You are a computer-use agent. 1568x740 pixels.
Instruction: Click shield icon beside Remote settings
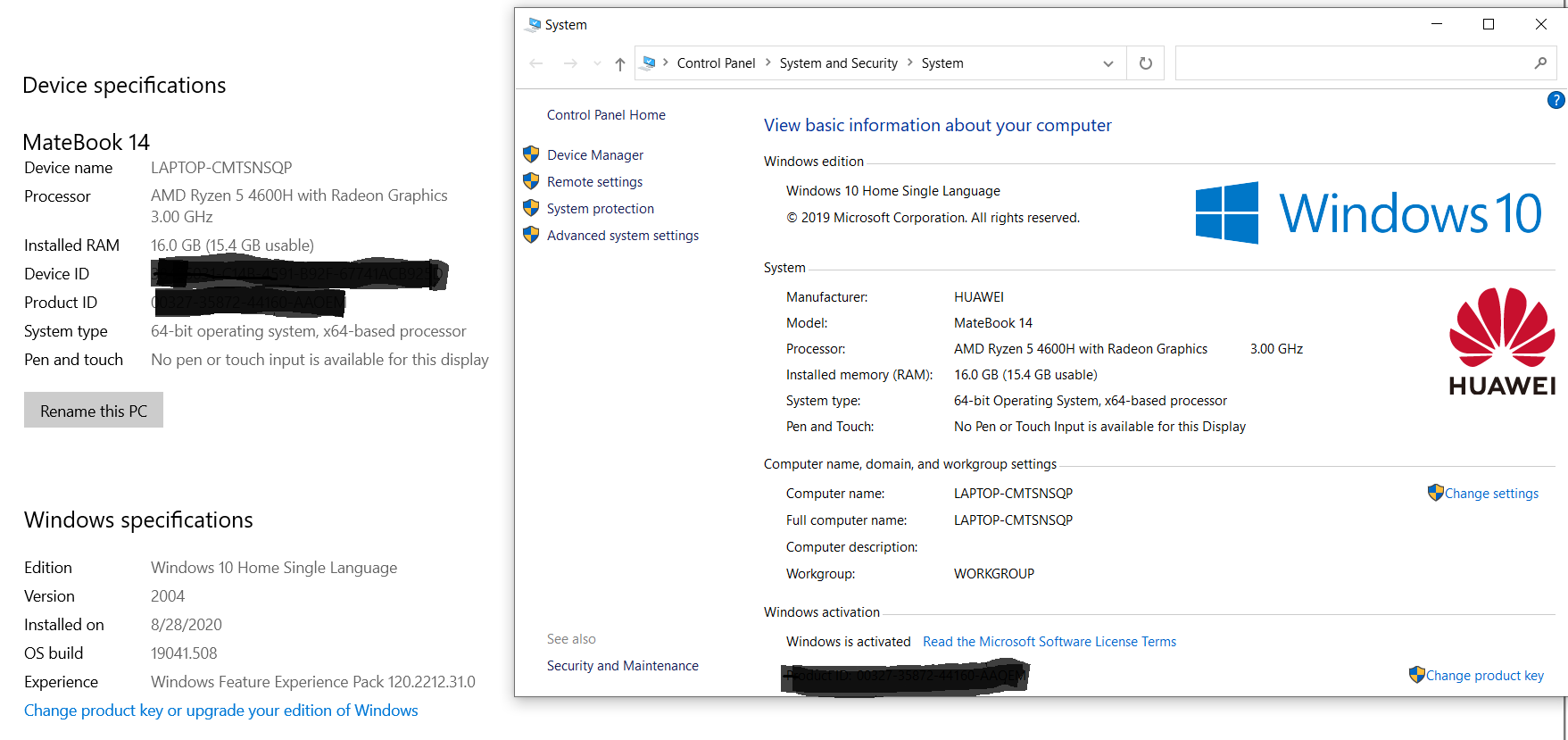[x=531, y=181]
